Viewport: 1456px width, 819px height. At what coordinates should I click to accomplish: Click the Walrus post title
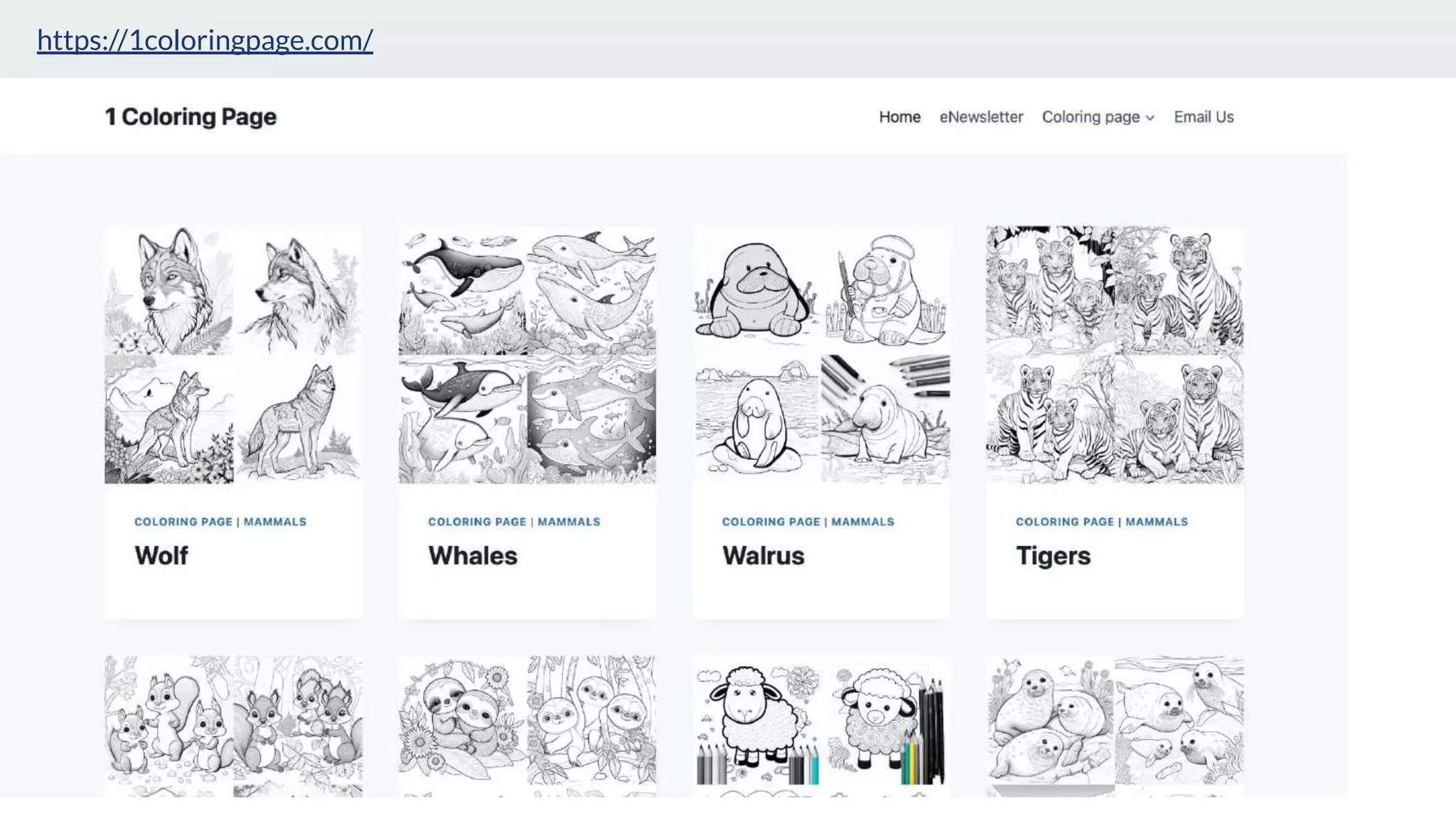coord(764,555)
